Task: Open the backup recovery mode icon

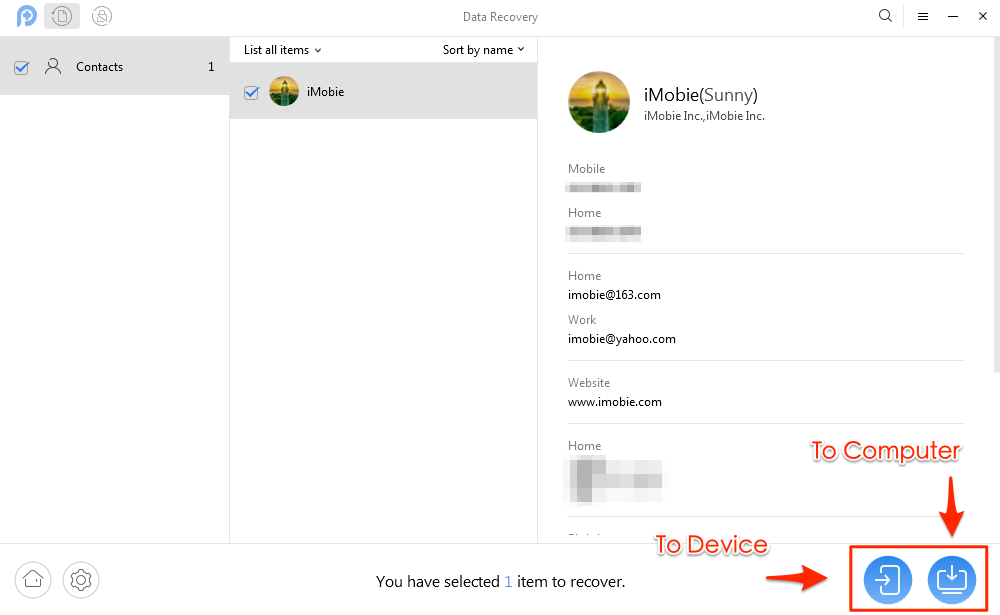Action: tap(62, 16)
